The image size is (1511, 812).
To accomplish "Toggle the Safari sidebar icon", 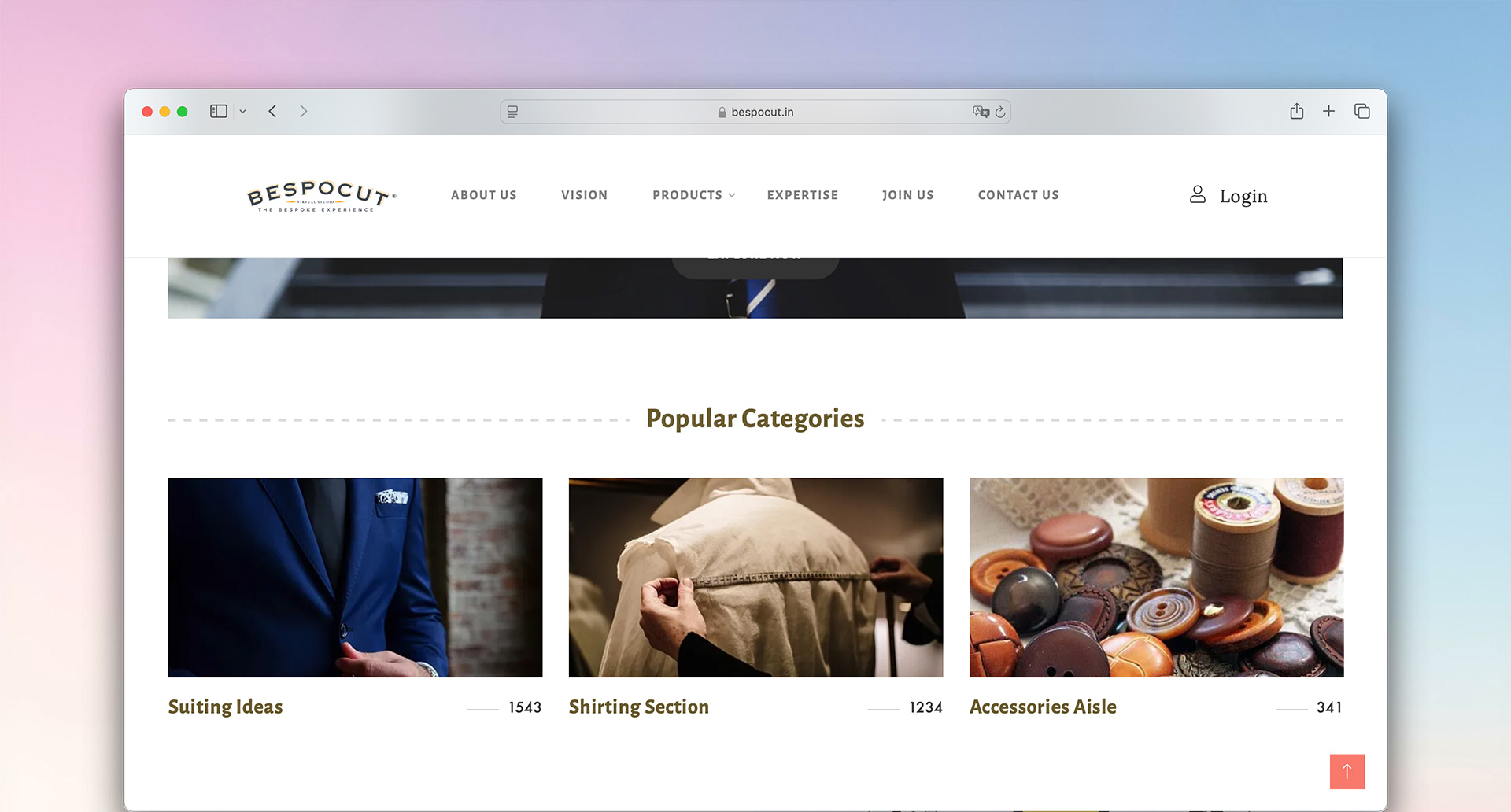I will click(219, 112).
